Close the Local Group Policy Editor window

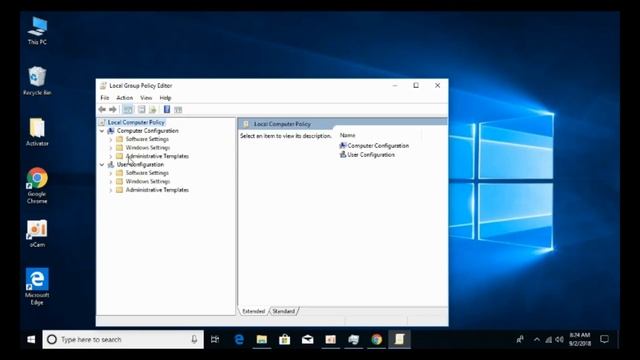pos(437,85)
